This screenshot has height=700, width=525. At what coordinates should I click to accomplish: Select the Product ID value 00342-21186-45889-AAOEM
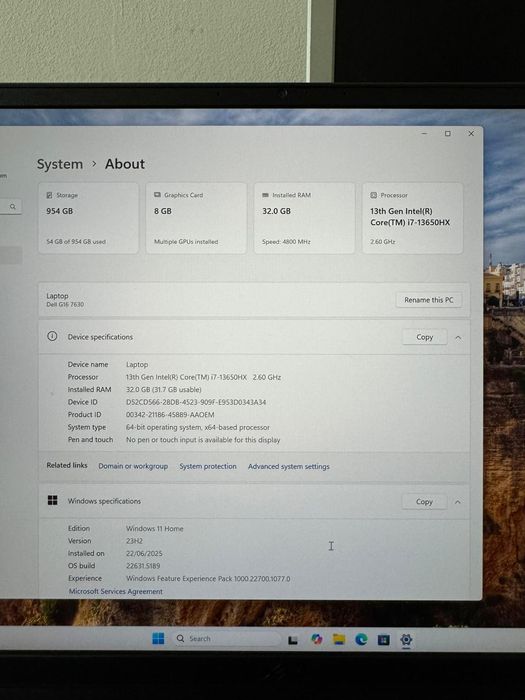(170, 415)
